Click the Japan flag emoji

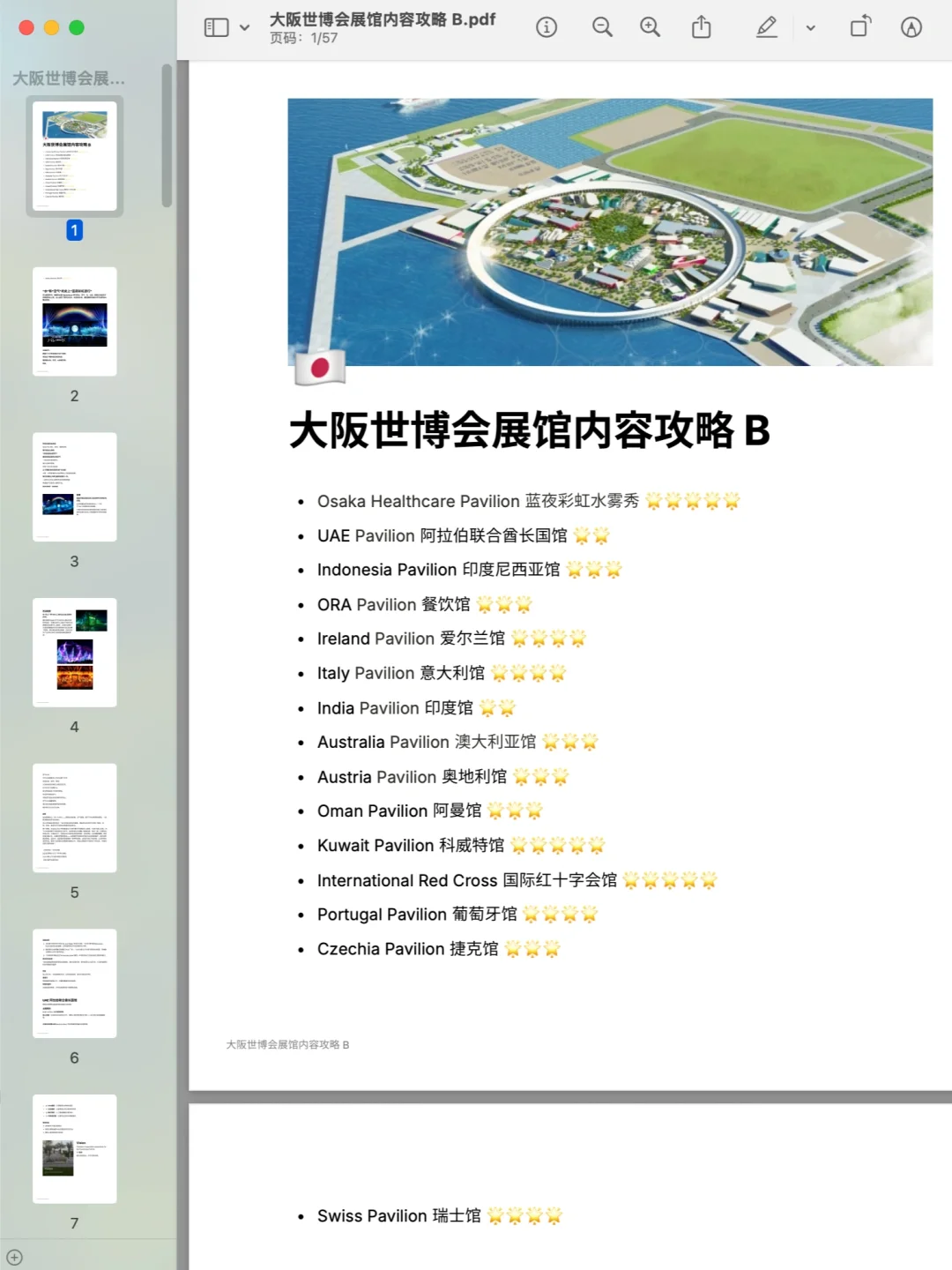pos(320,368)
